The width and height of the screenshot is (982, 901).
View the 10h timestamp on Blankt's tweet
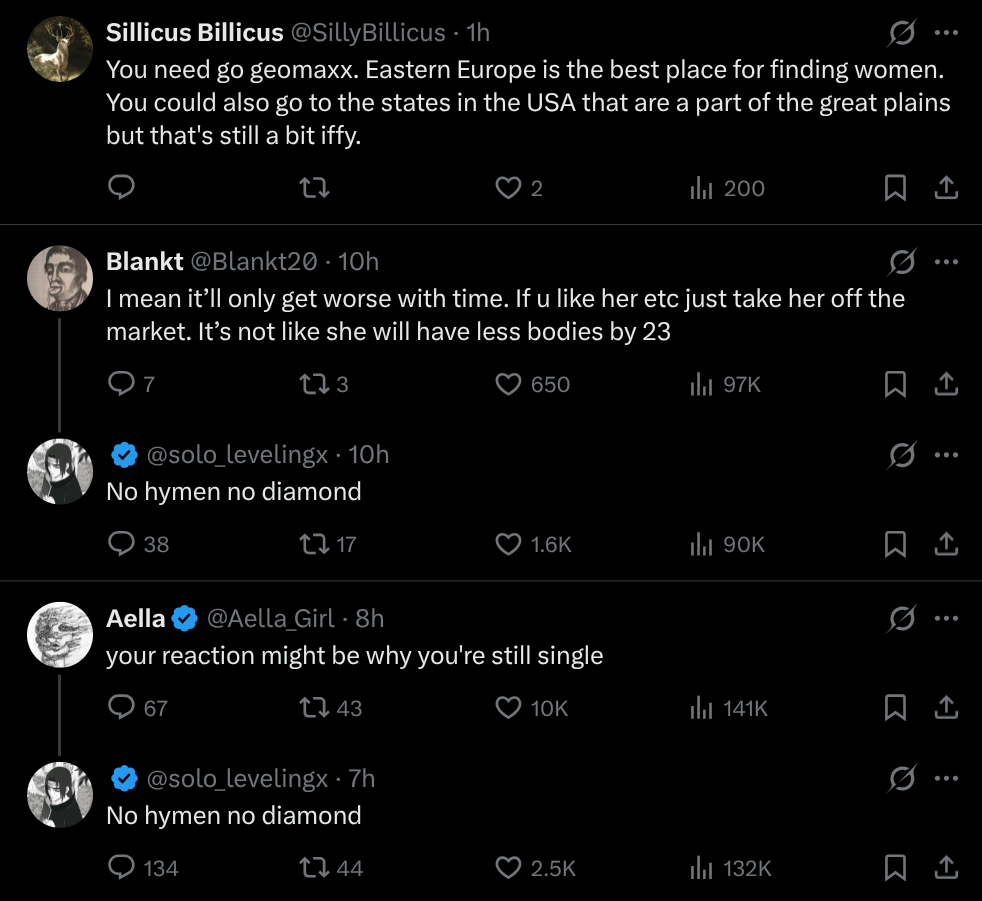(x=359, y=262)
